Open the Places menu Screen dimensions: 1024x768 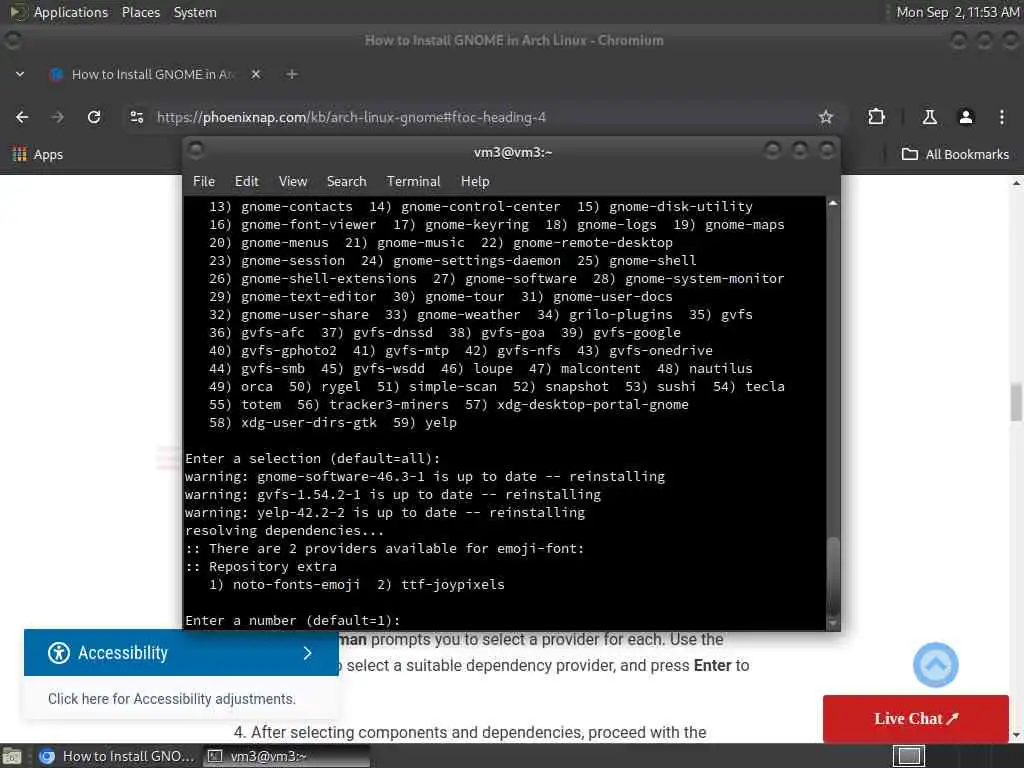click(140, 12)
